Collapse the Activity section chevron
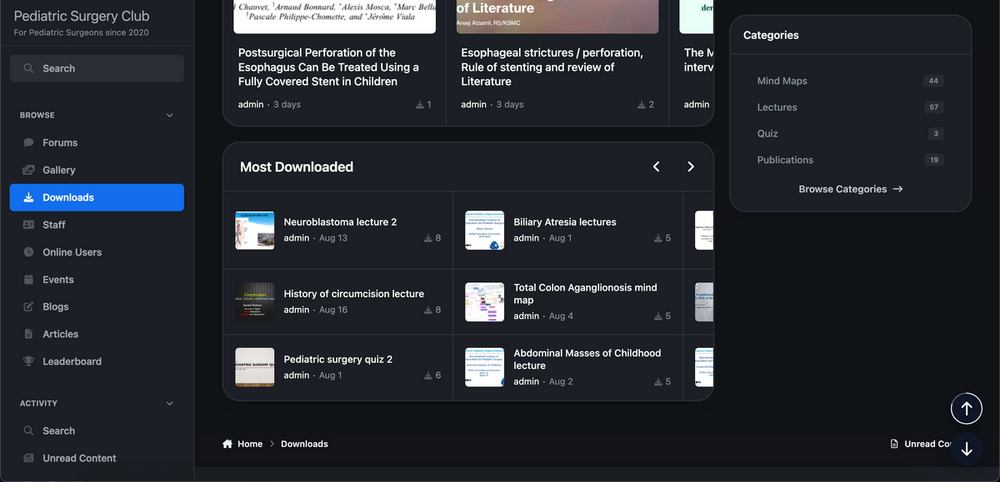This screenshot has height=482, width=1000. (x=170, y=404)
